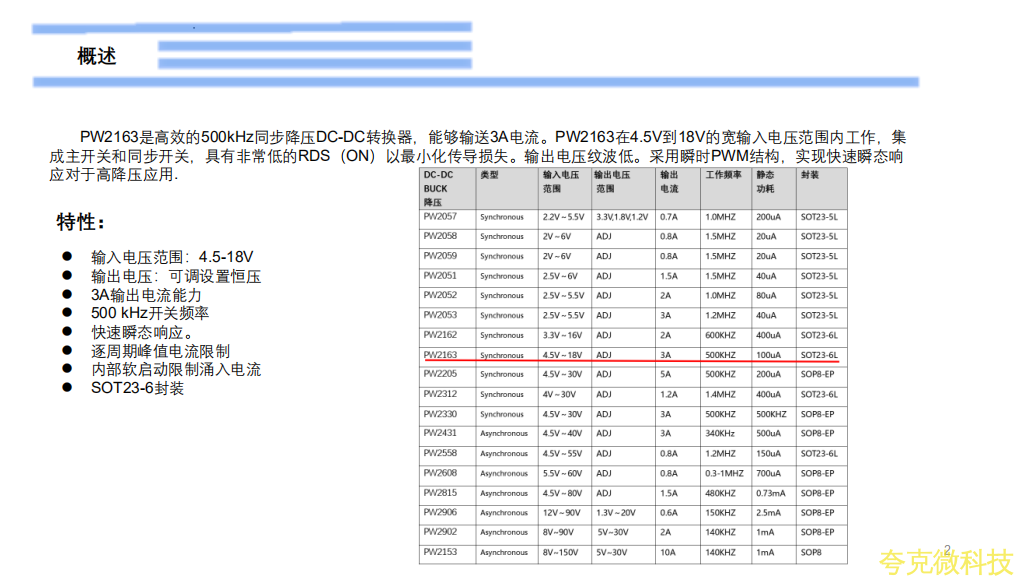Click the SOT23-6封装 bullet item

[x=137, y=388]
